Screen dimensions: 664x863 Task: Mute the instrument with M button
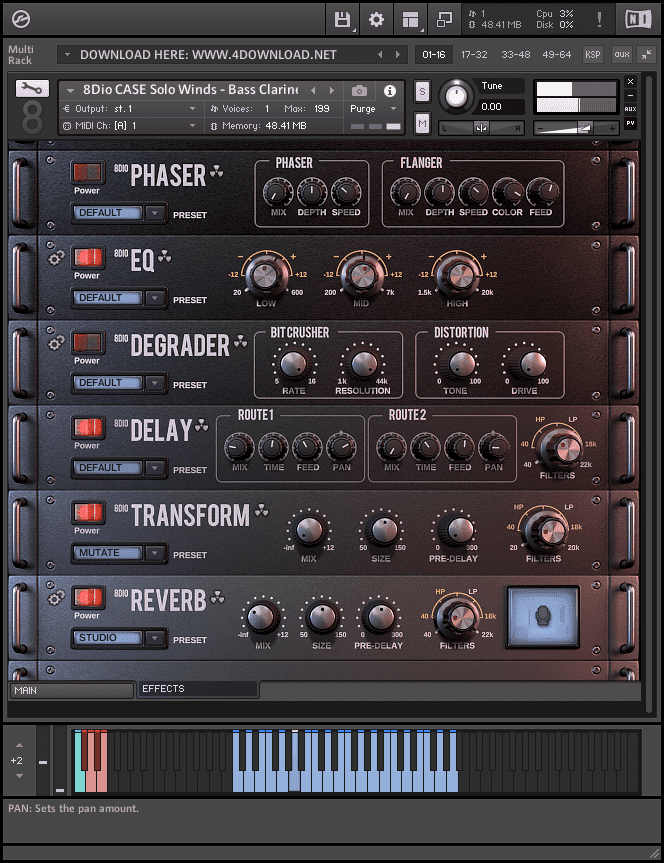422,124
